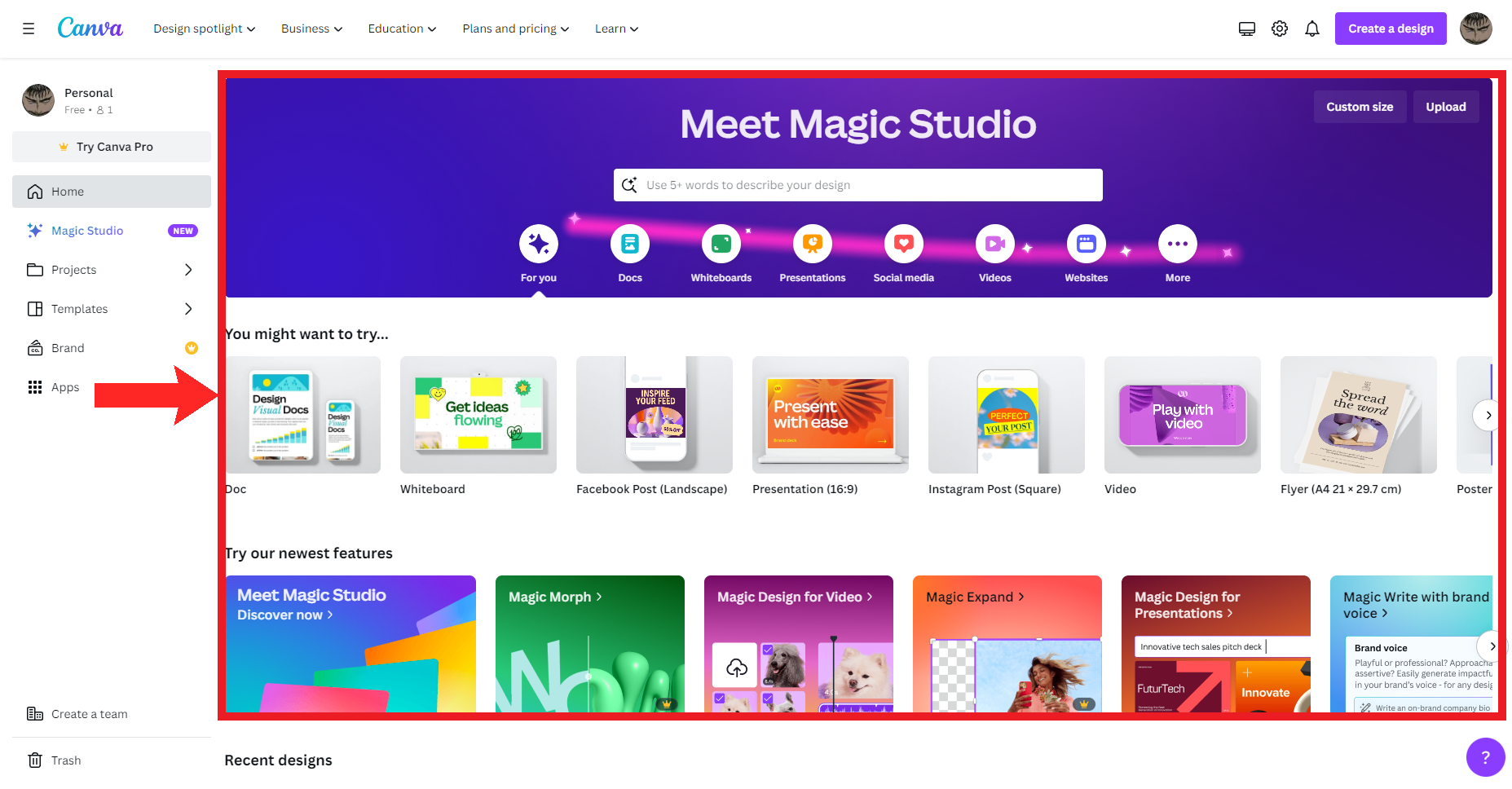Open the Doc design thumbnail

(304, 415)
